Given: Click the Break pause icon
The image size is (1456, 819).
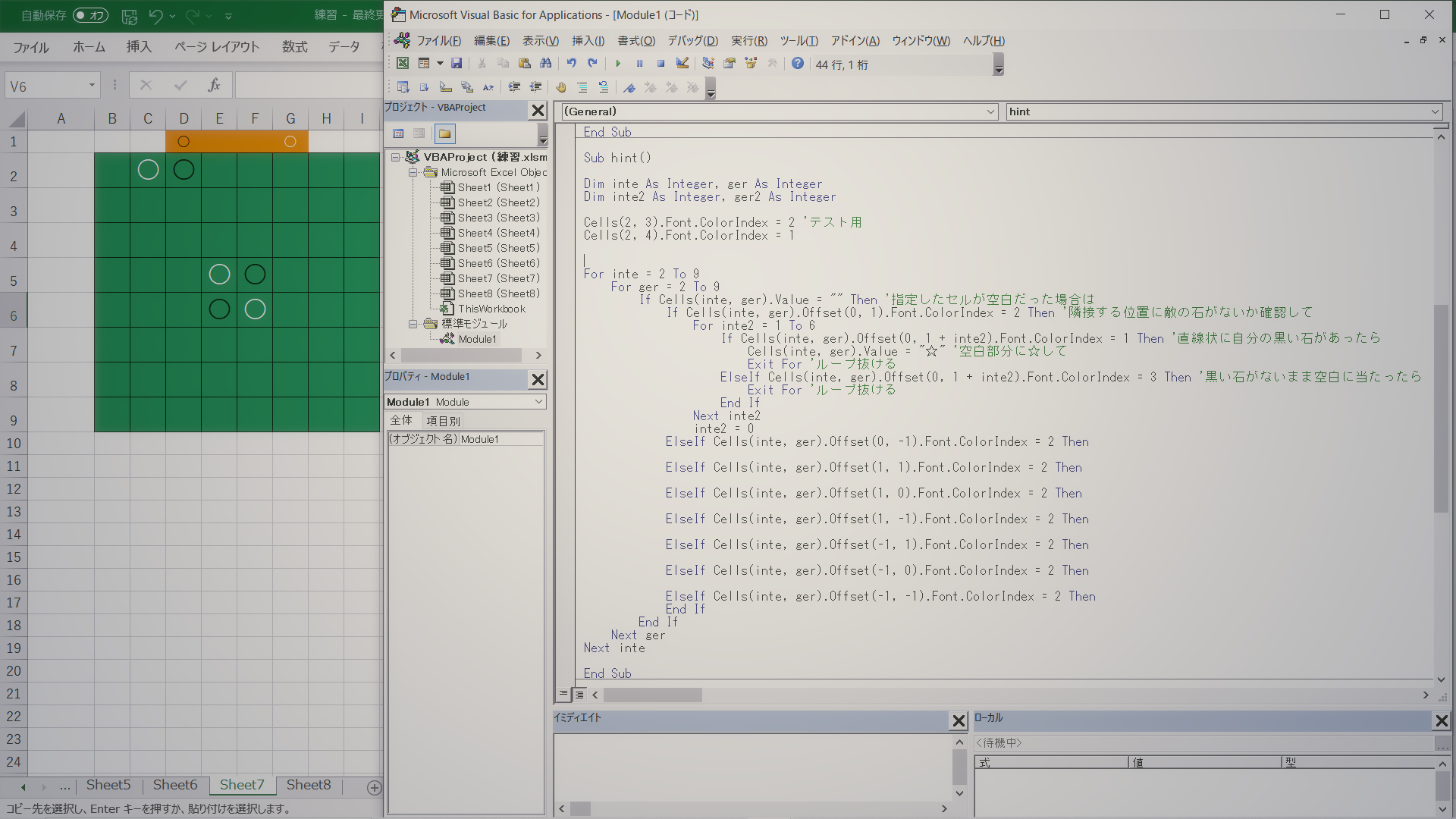Looking at the screenshot, I should [x=639, y=64].
